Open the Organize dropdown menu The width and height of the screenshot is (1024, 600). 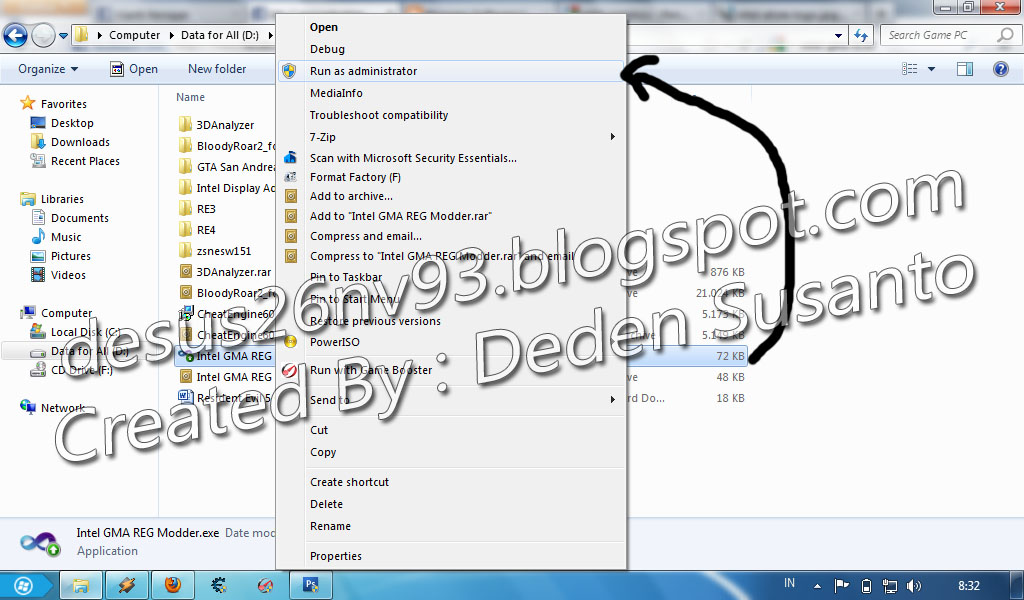click(x=48, y=69)
